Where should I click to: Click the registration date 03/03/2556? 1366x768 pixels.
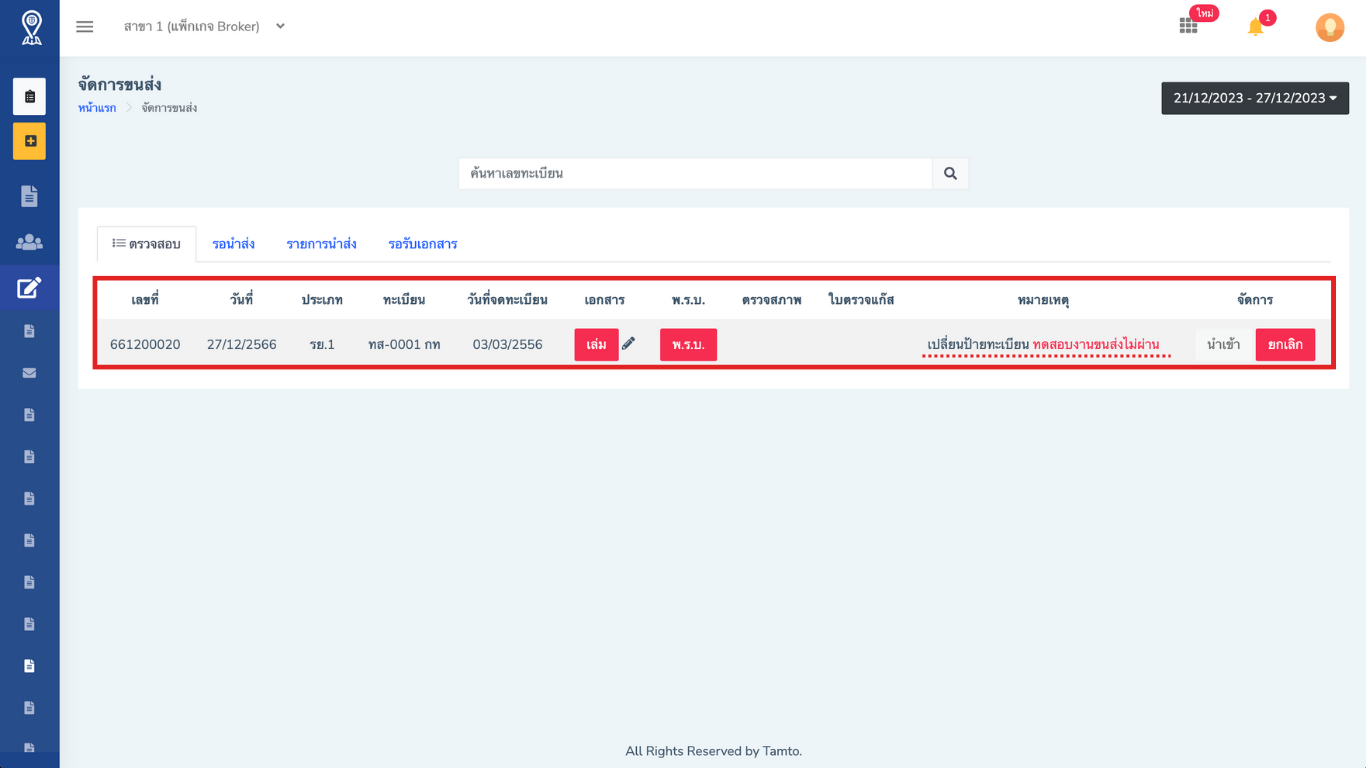tap(507, 345)
